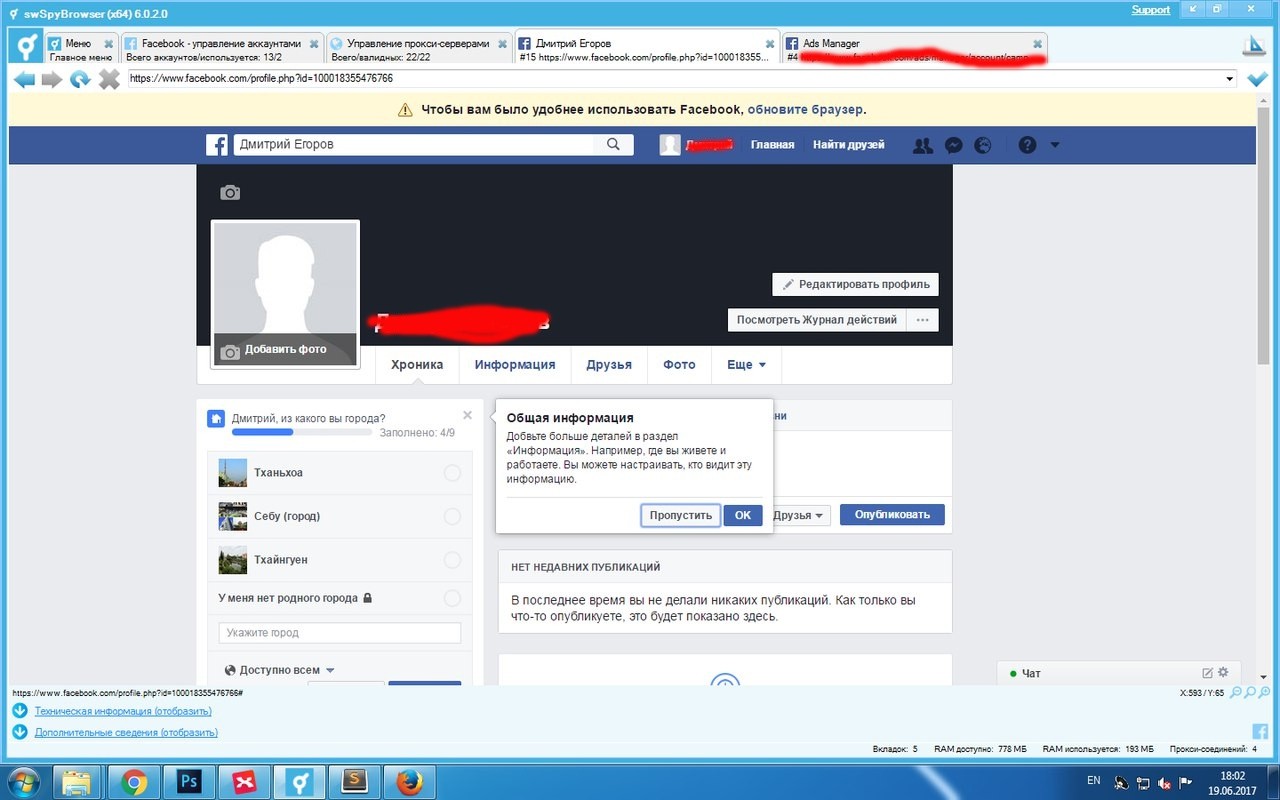Click Посмотреть Журнал действий button
The height and width of the screenshot is (800, 1280).
coord(817,320)
